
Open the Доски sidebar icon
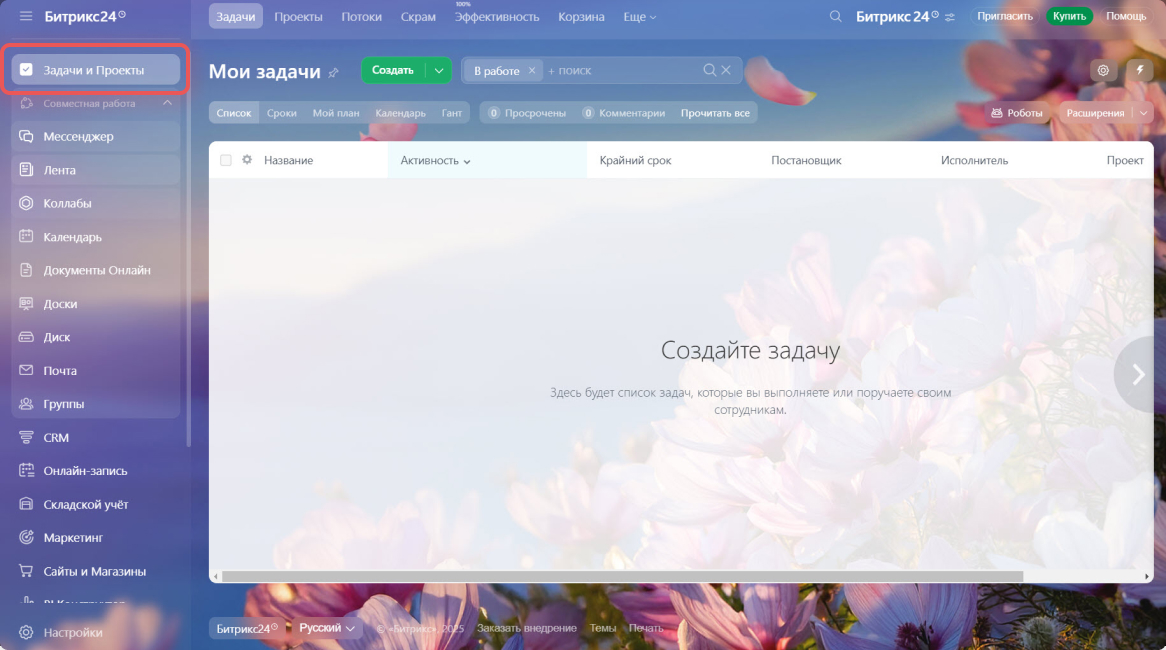tap(26, 303)
